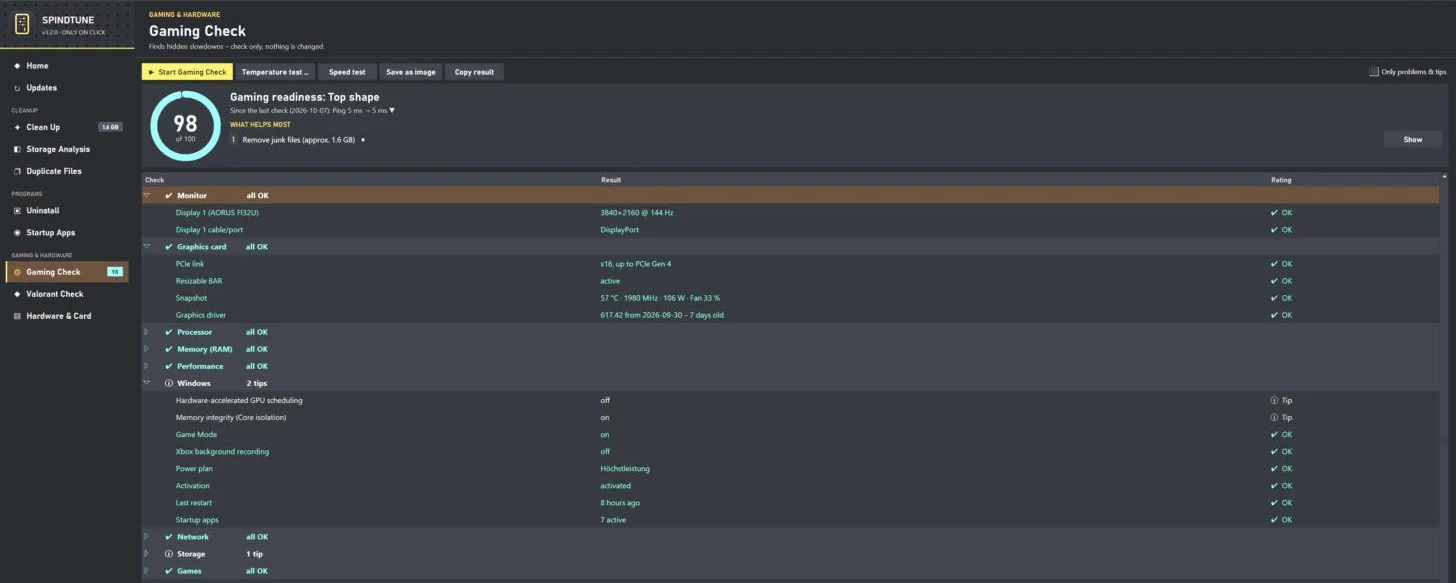The width and height of the screenshot is (1456, 583).
Task: Click the Remove junk files suggestion
Action: [x=298, y=140]
